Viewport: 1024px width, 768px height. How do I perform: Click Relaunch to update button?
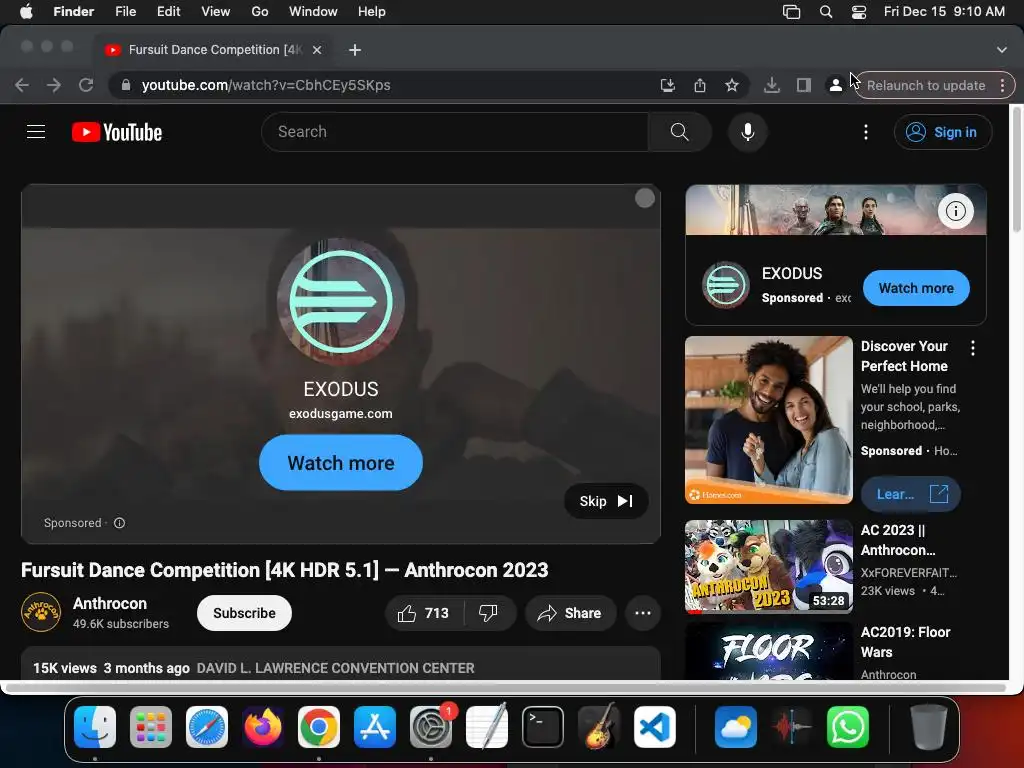tap(926, 86)
